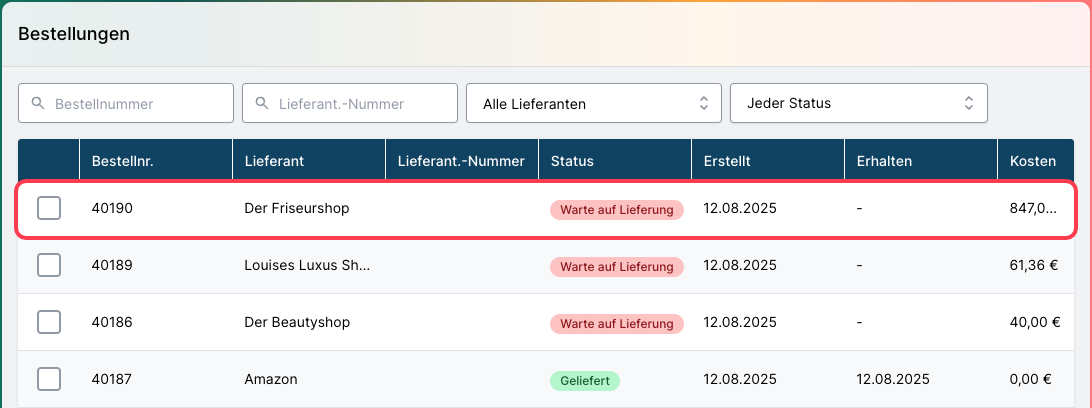
Task: Open order number 40187
Action: pyautogui.click(x=112, y=379)
